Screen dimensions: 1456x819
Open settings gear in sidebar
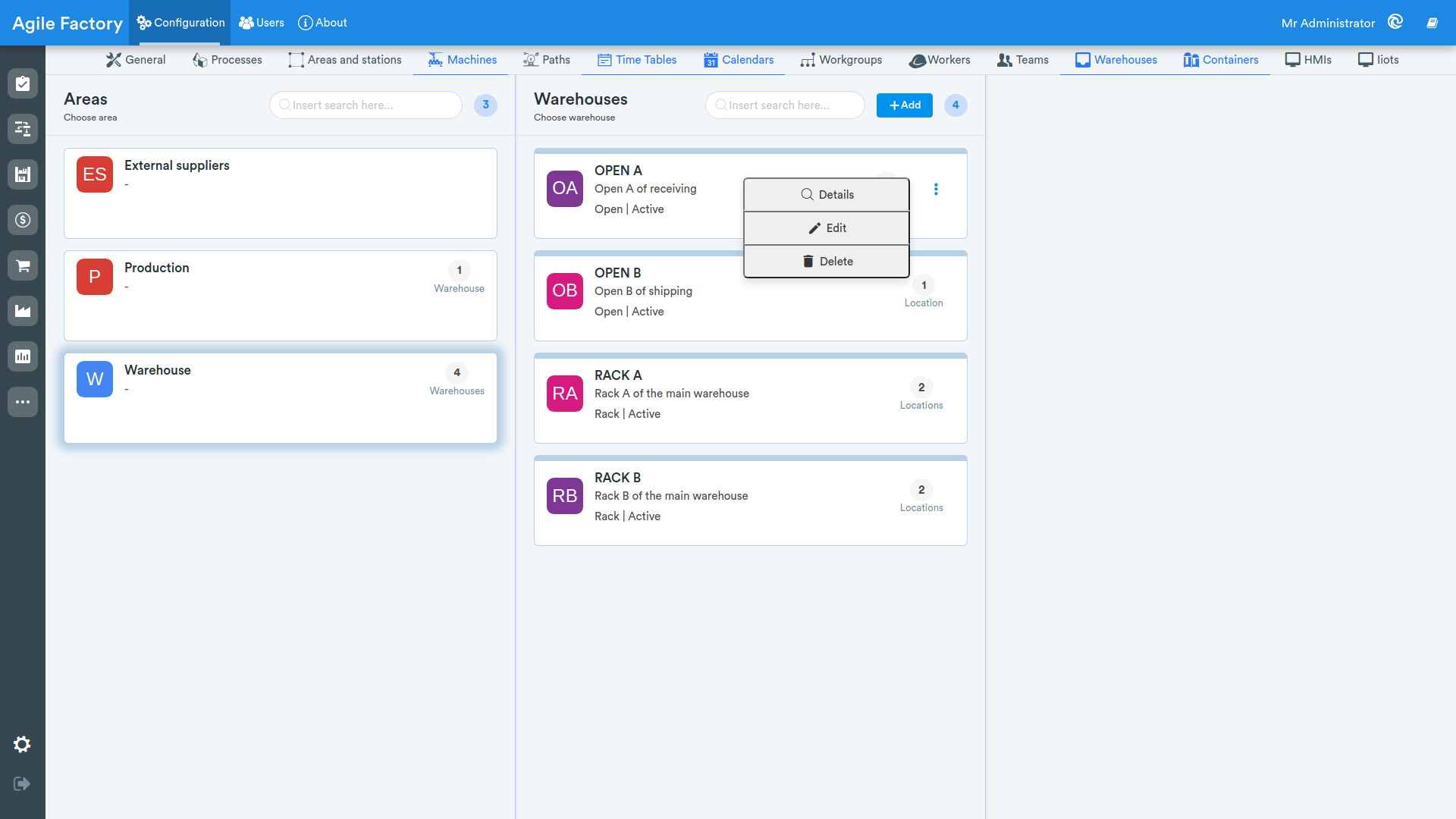(x=22, y=745)
